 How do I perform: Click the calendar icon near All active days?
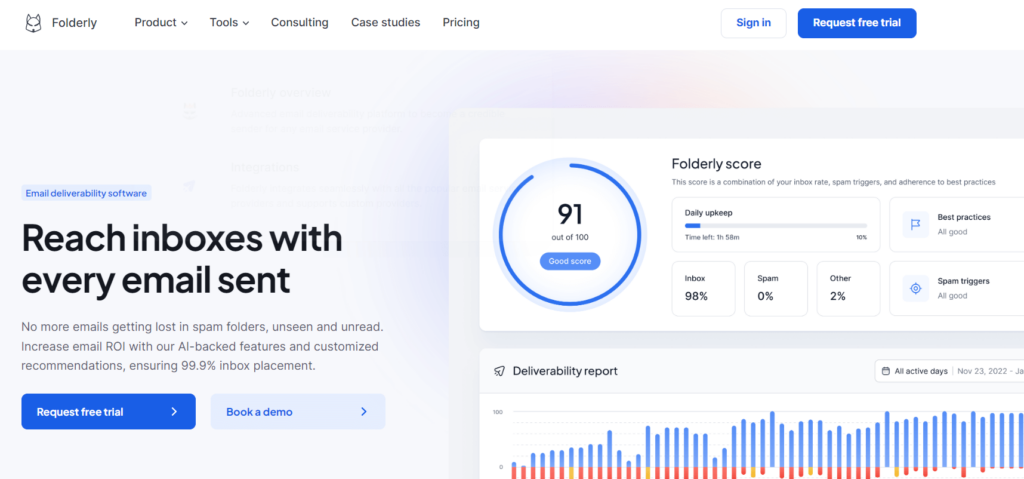pos(886,371)
